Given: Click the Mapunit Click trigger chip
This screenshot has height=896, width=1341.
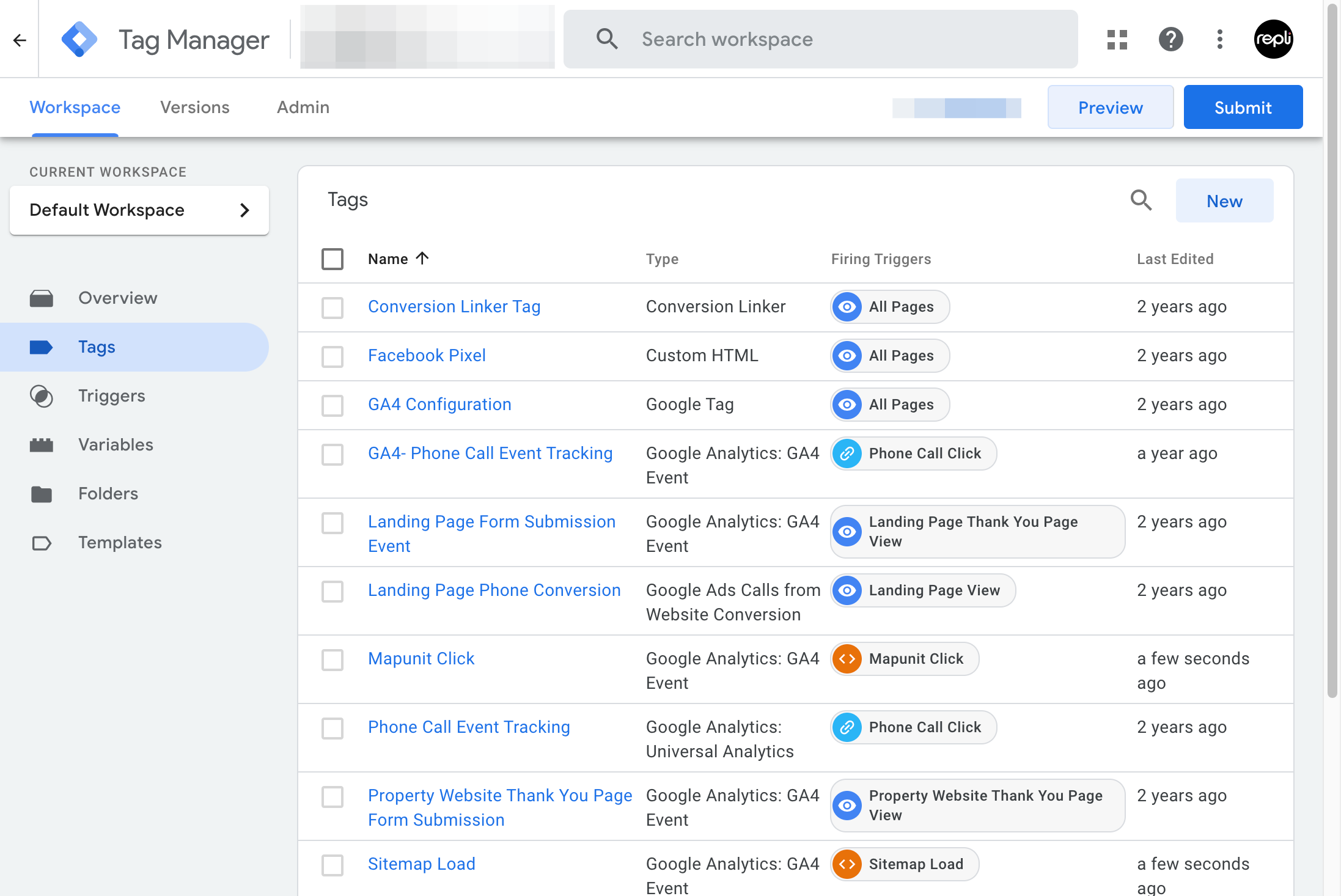Looking at the screenshot, I should tap(905, 659).
